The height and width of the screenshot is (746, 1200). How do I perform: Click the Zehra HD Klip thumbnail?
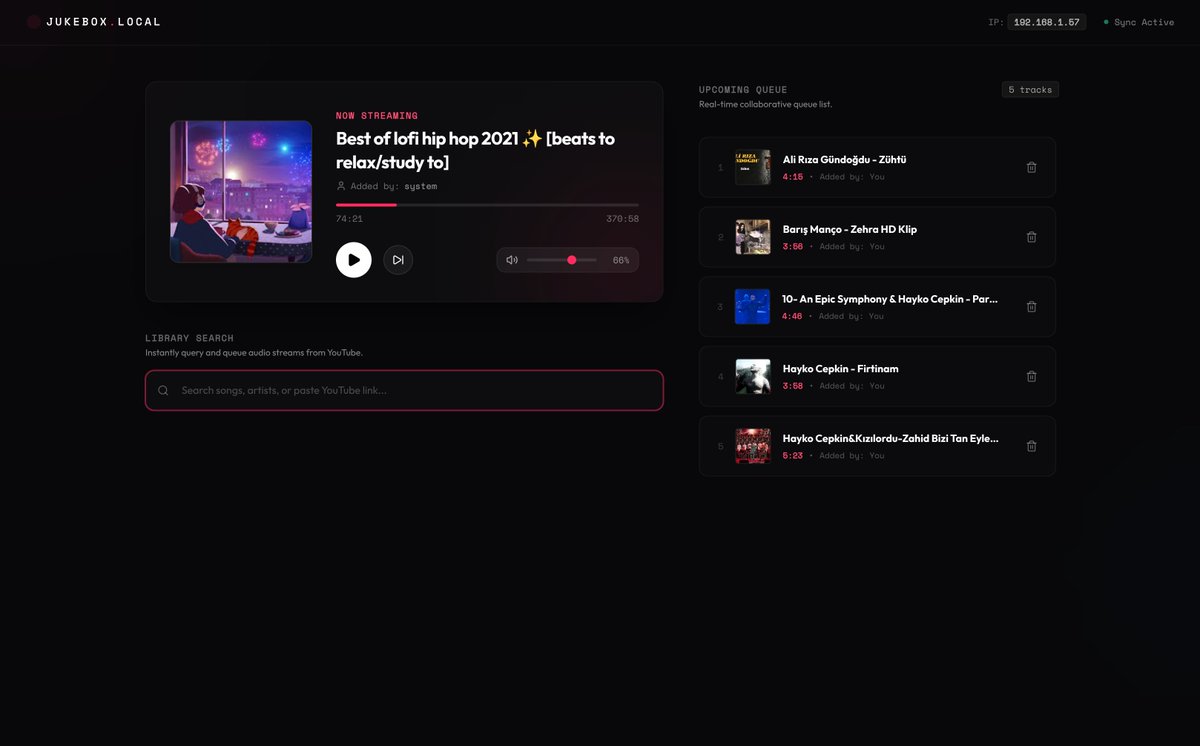[x=752, y=237]
